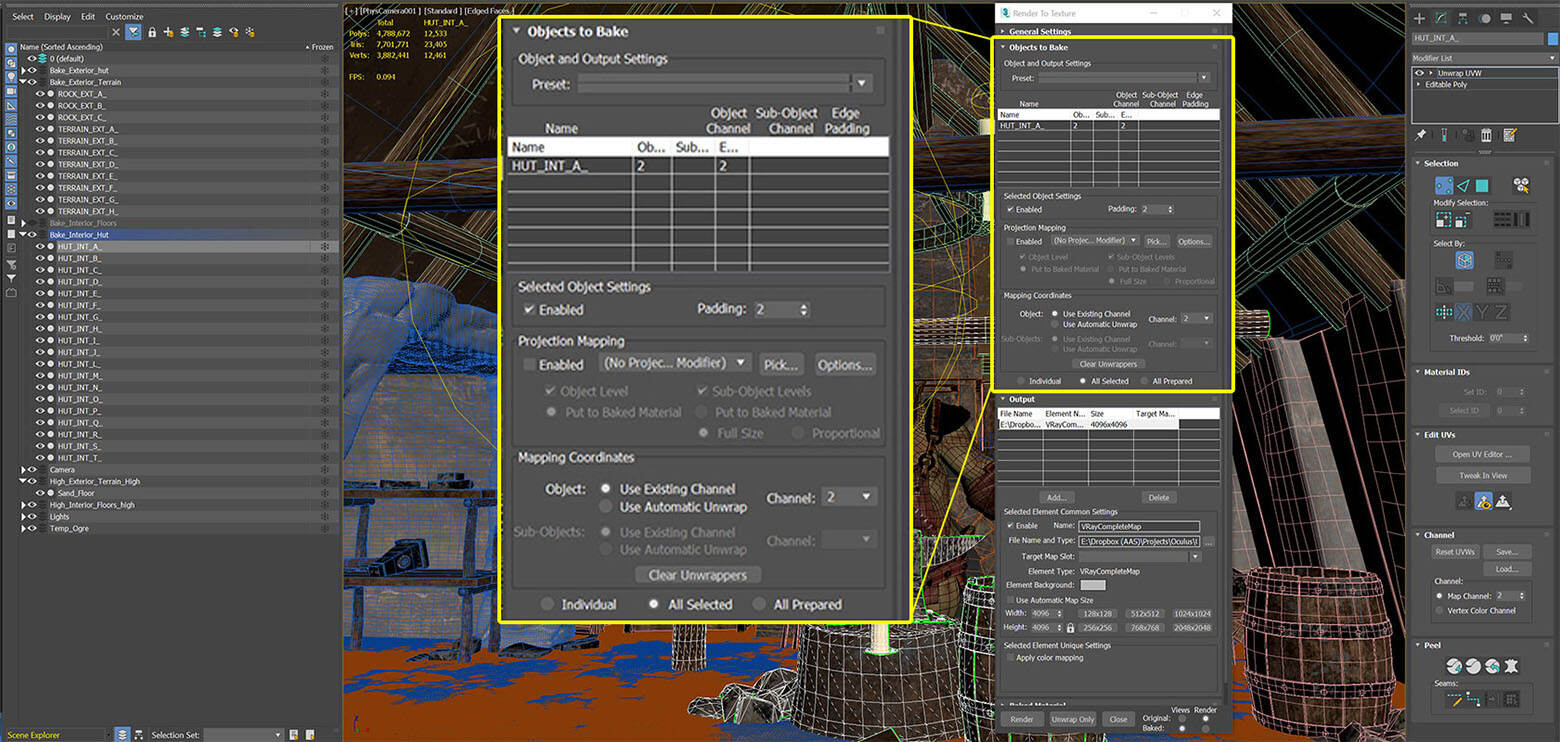Image resolution: width=1560 pixels, height=742 pixels.
Task: Click remove modifier trash icon
Action: tap(1487, 135)
